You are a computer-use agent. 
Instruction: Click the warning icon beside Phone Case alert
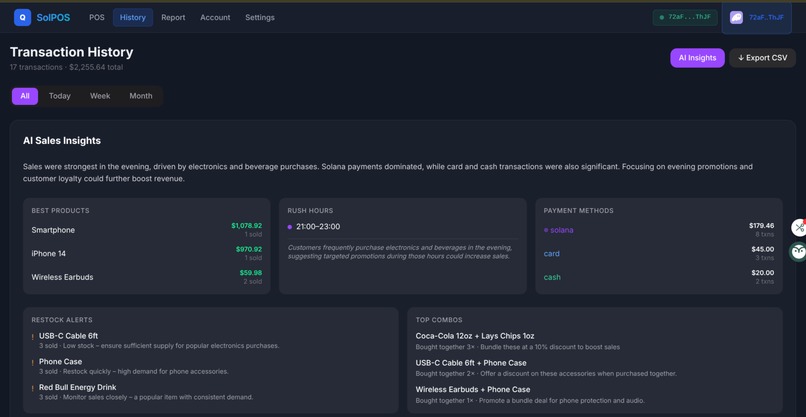click(32, 362)
